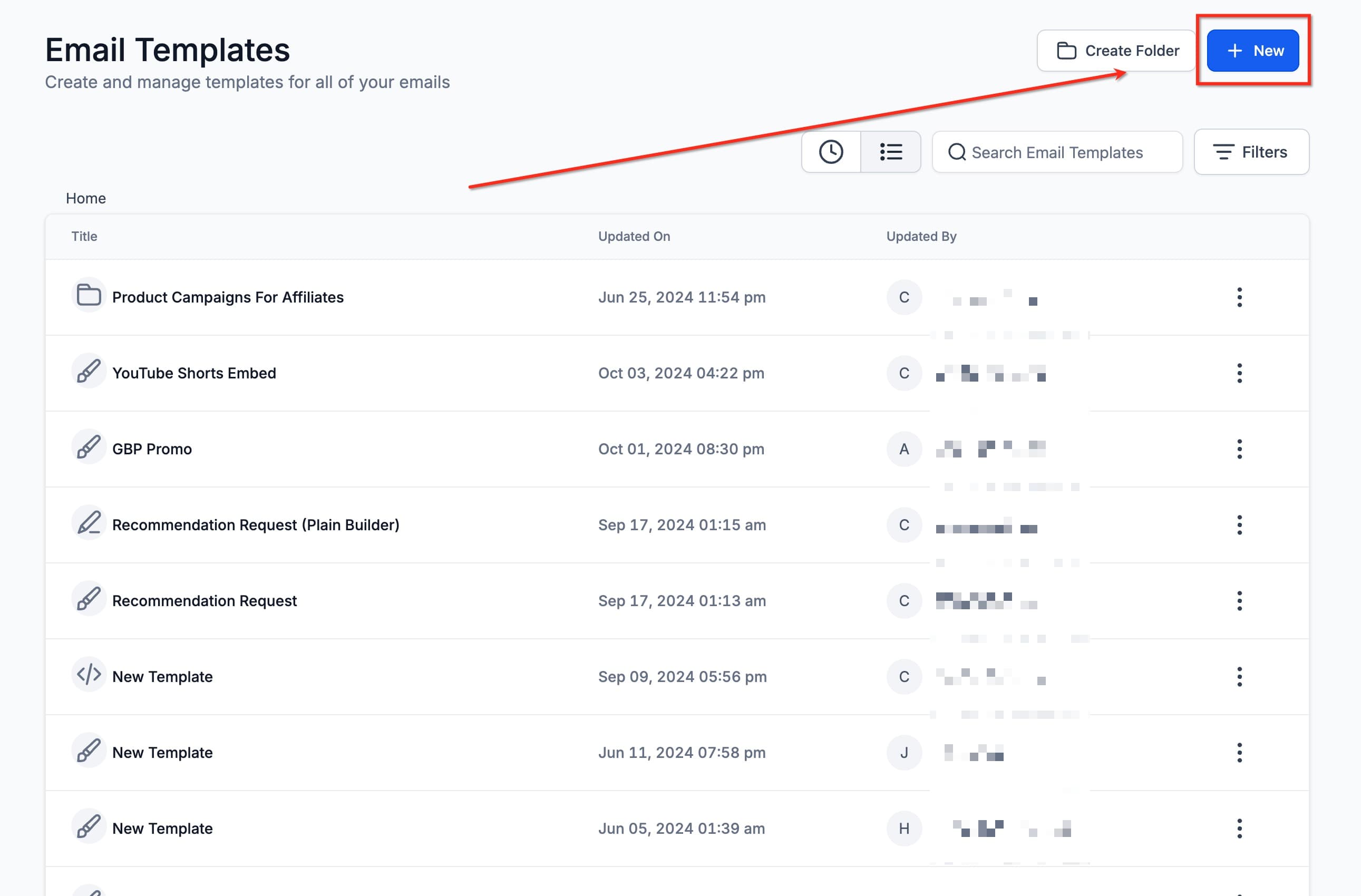1361x896 pixels.
Task: Switch to the list view
Action: click(891, 152)
